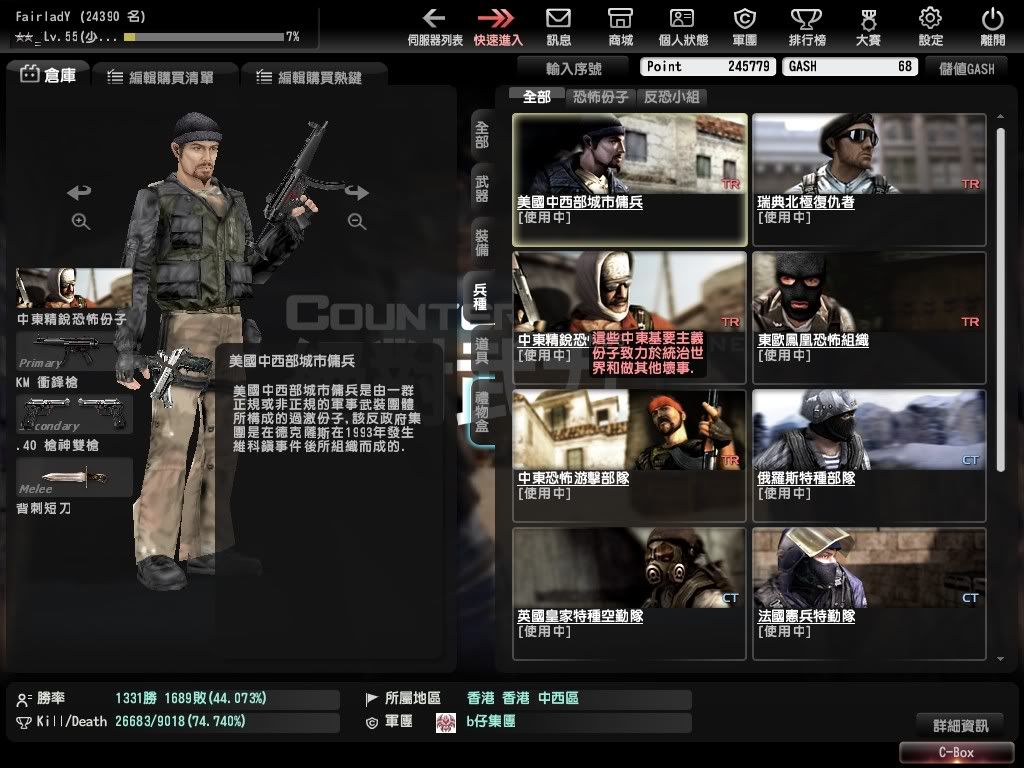Click the GASH balance field 68
Screen dimensions: 1024x768
tap(850, 66)
